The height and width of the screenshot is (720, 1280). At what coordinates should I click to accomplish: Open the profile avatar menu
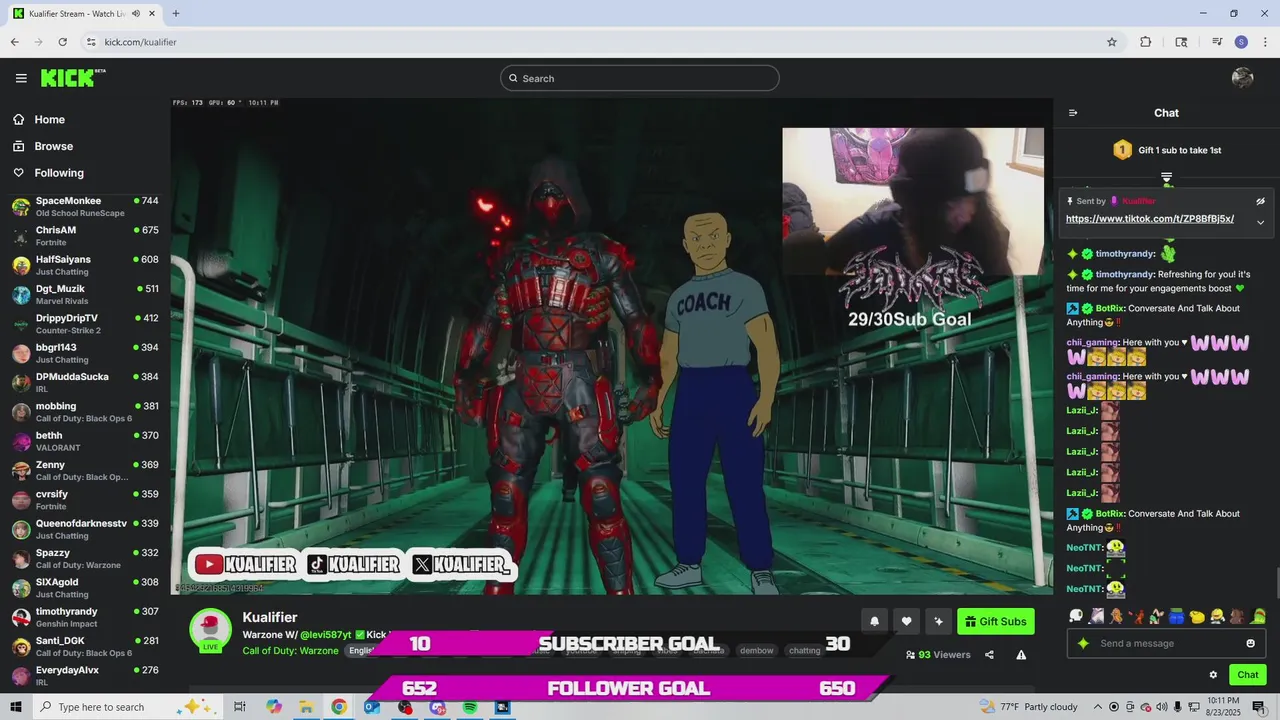(1243, 78)
